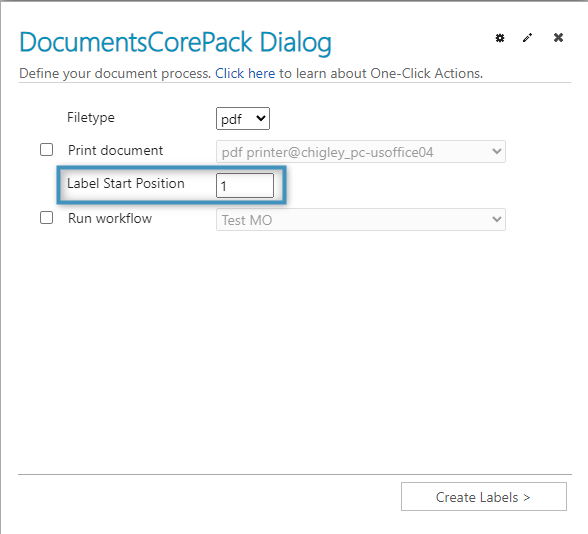Select the 'Filetype' label text
Screen dimensions: 588x534
click(x=91, y=117)
